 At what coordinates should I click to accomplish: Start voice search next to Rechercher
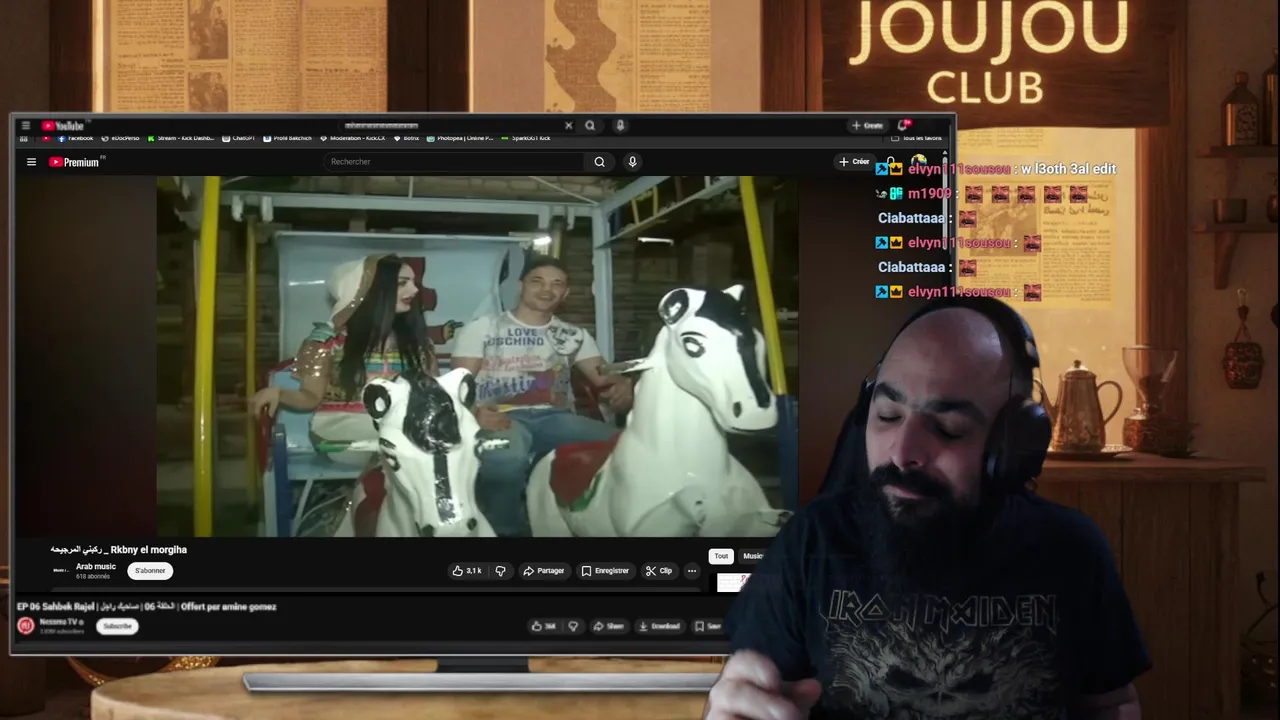632,162
